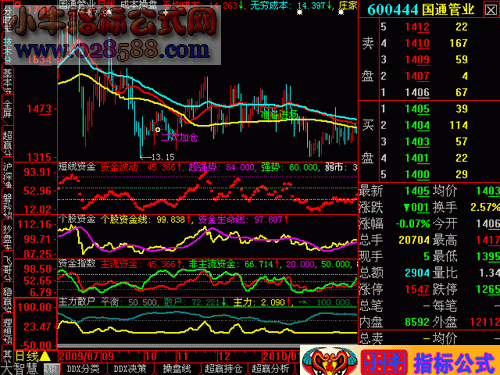Open the 操盘线 tab
This screenshot has height=375, width=500.
point(177,369)
